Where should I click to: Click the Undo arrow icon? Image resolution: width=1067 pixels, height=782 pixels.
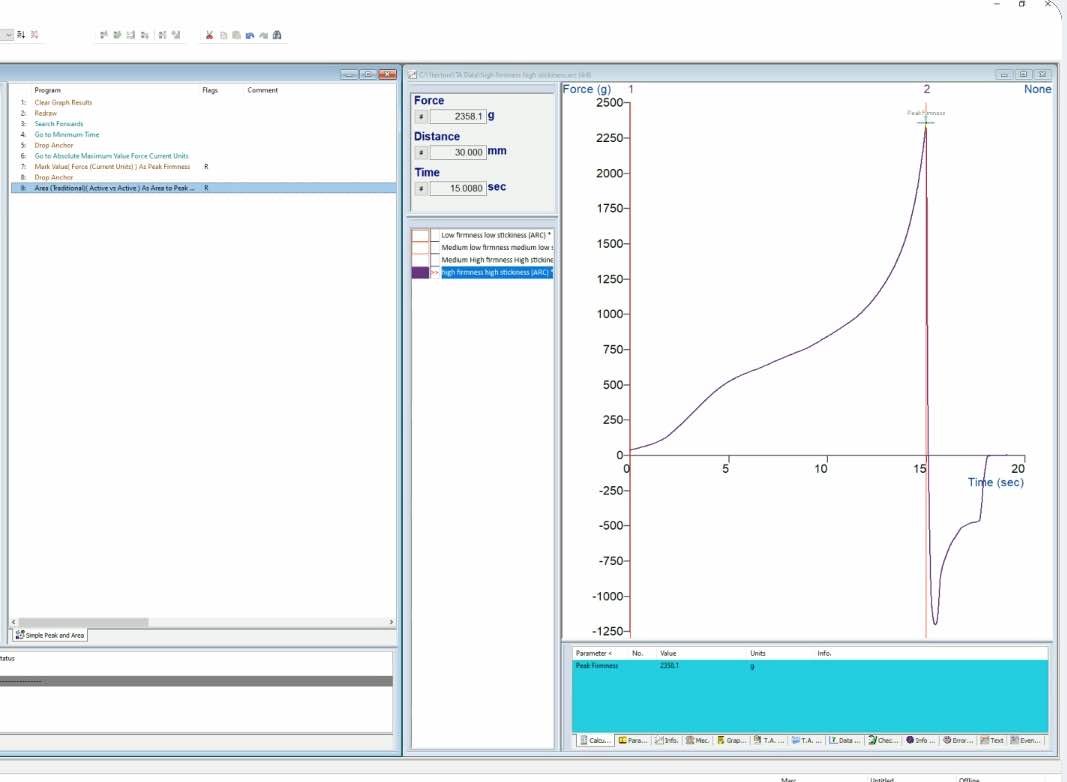250,35
